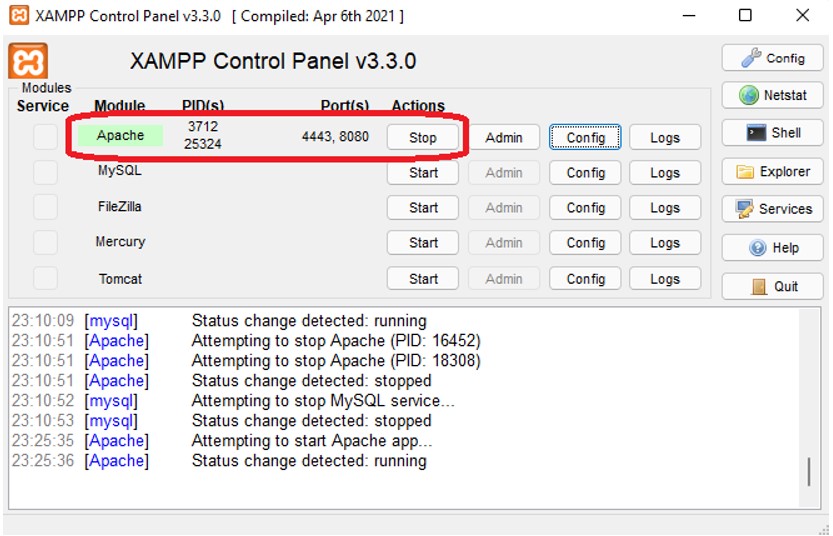Start the MySQL module
Screen dimensions: 833x536
click(x=422, y=173)
